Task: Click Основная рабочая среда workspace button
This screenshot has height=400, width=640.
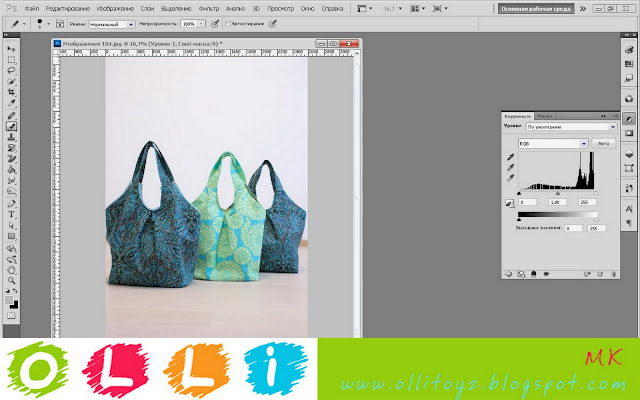Action: tap(536, 9)
